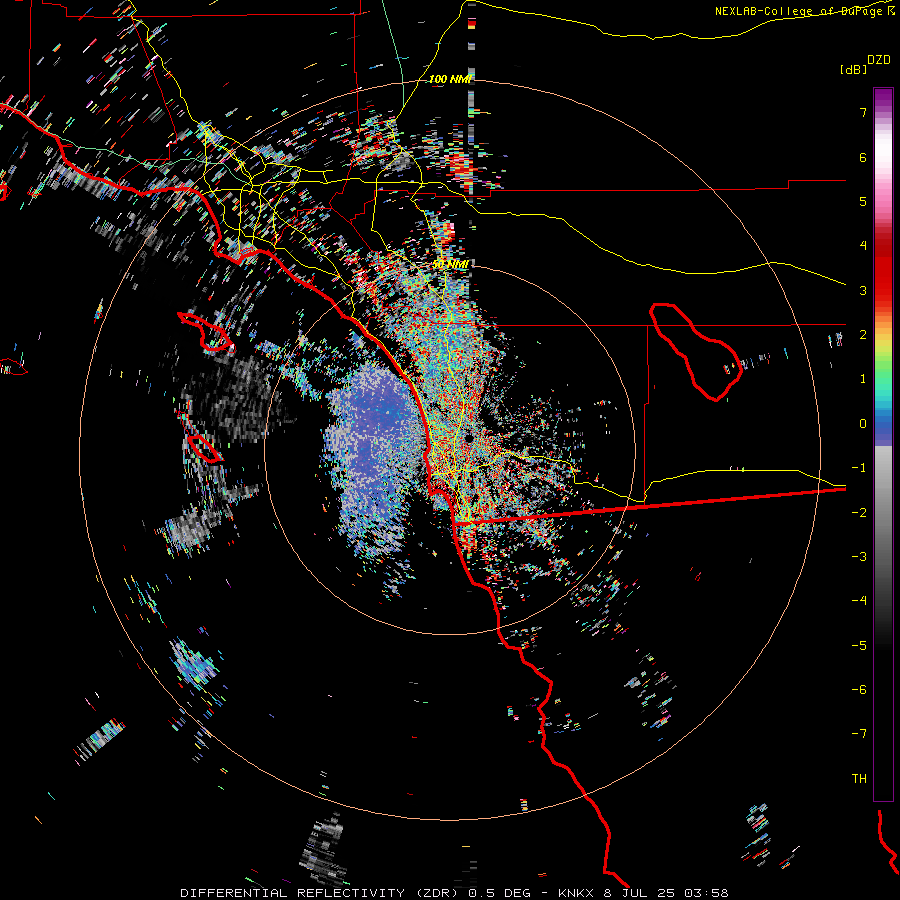The height and width of the screenshot is (900, 900).
Task: Click the 0 value on the color scale
Action: point(863,424)
